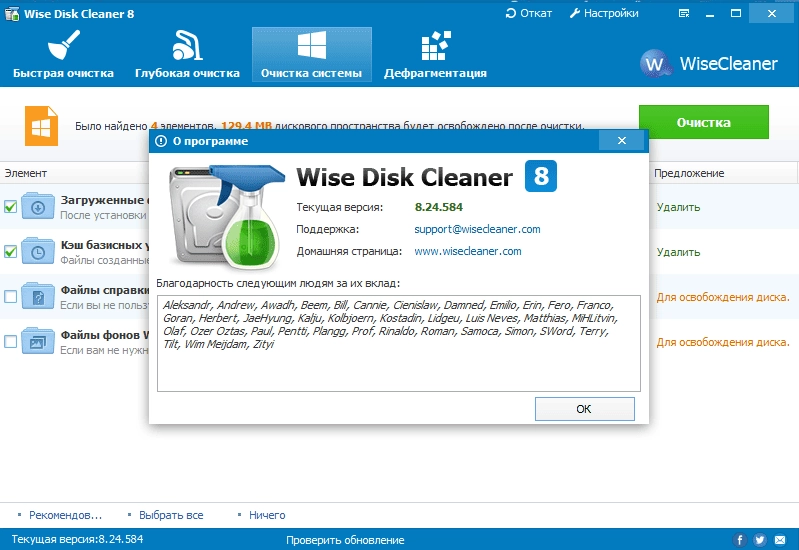The height and width of the screenshot is (550, 799).
Task: Click the Предложение column header
Action: click(689, 173)
